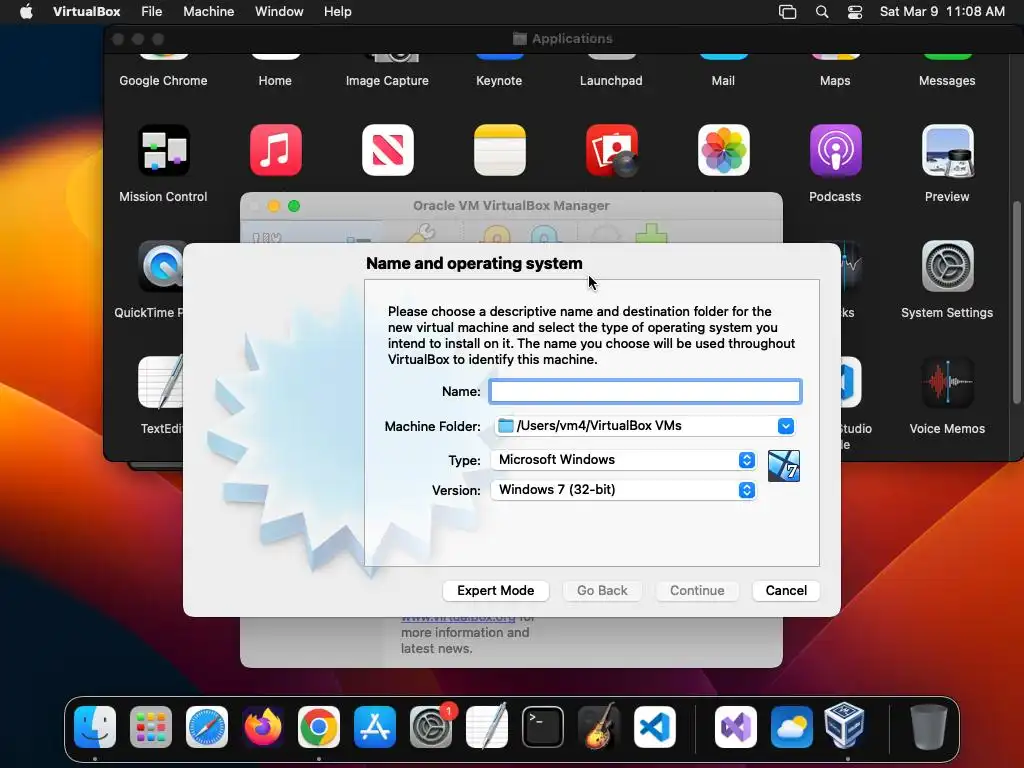Open Music app in Applications window

click(276, 150)
